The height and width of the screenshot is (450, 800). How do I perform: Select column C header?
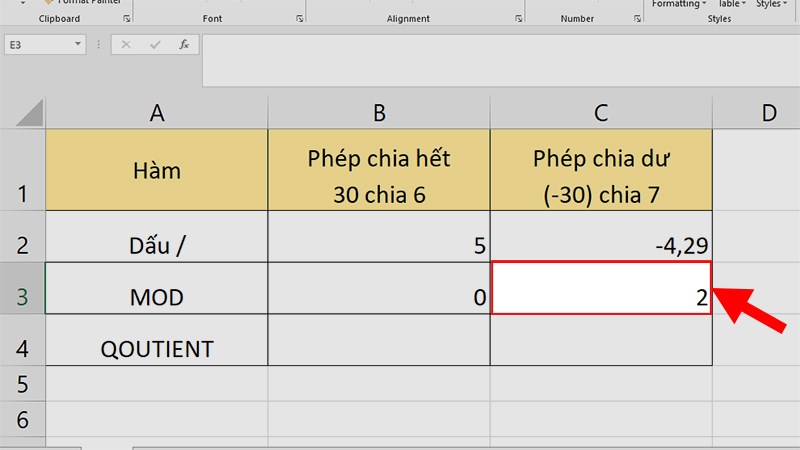coord(601,113)
